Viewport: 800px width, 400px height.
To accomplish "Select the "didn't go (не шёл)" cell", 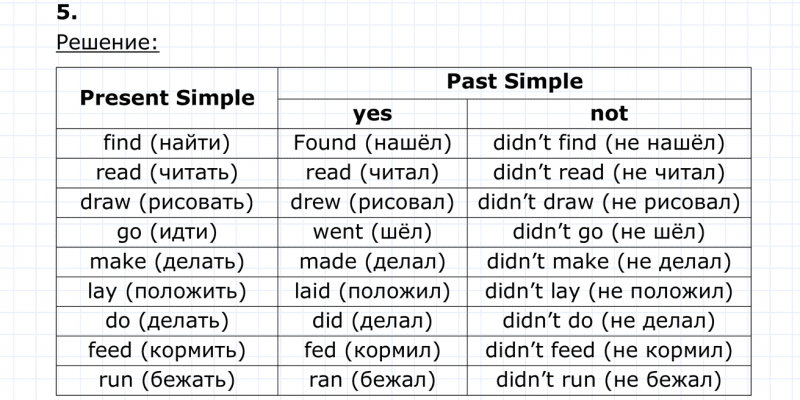I will click(x=608, y=233).
